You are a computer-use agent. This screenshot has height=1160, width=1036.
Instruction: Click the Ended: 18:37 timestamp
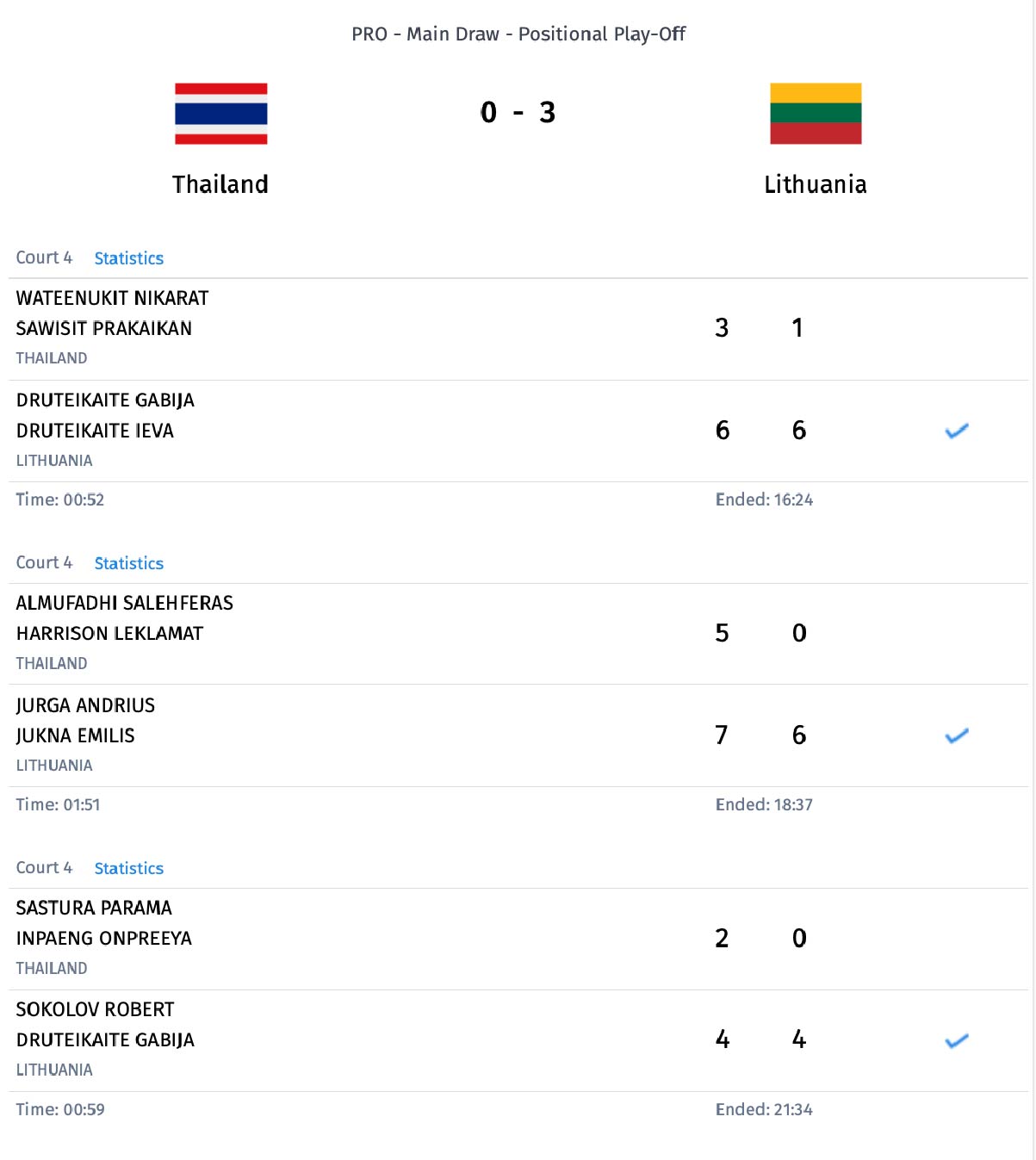pyautogui.click(x=764, y=804)
